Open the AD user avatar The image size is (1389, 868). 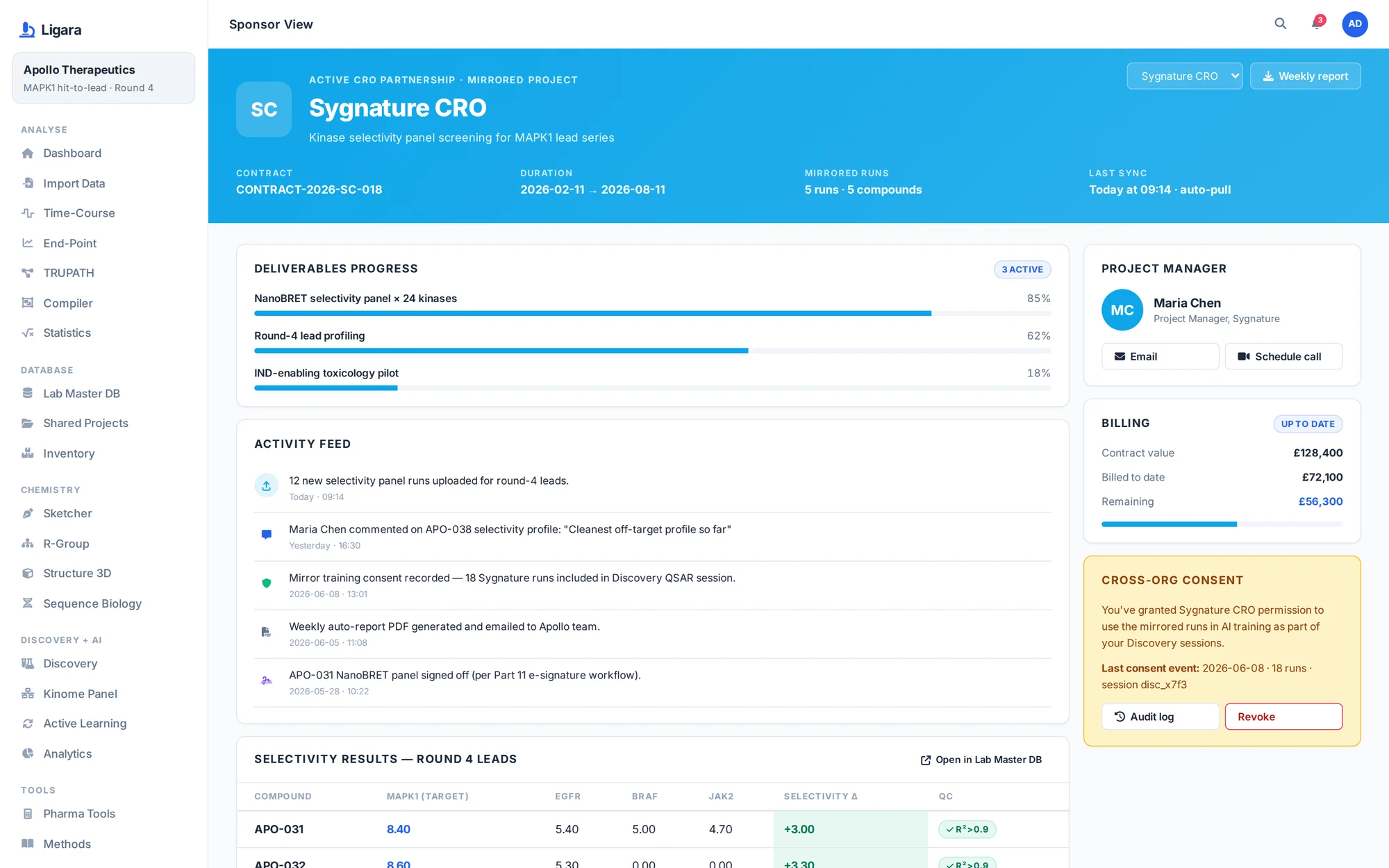[1354, 24]
